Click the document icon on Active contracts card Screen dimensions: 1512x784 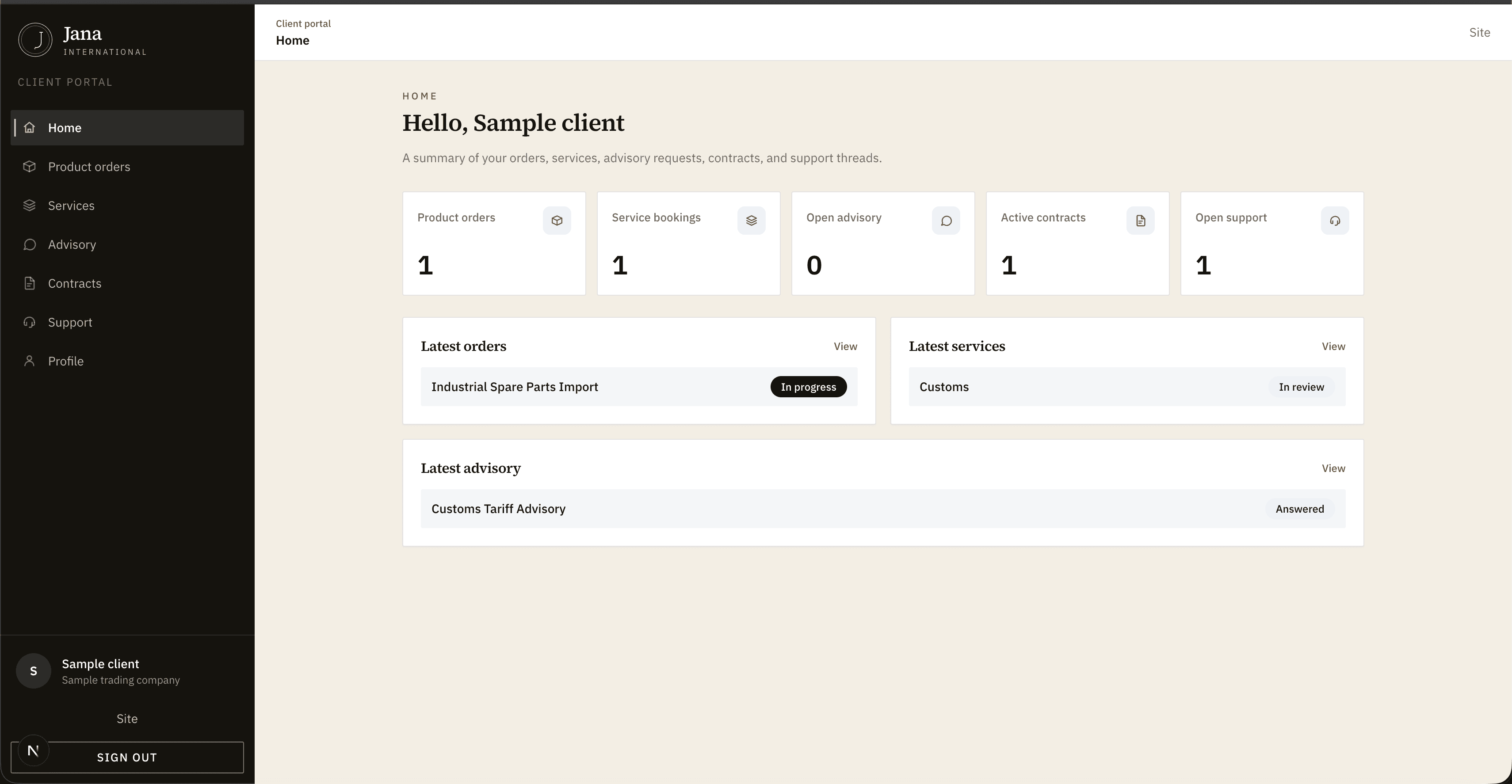click(x=1141, y=221)
